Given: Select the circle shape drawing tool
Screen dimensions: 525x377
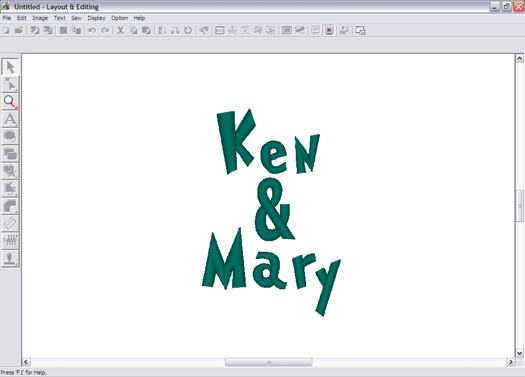Looking at the screenshot, I should [x=10, y=137].
